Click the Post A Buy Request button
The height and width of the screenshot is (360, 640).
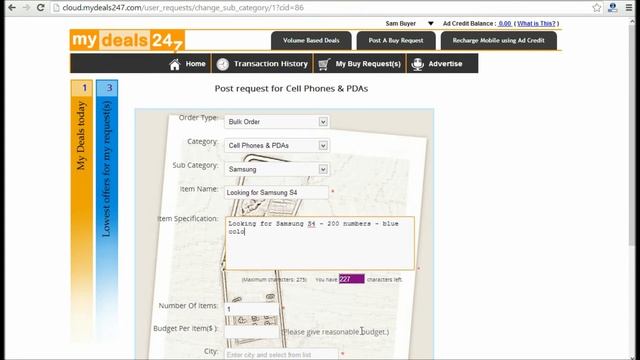coord(396,40)
